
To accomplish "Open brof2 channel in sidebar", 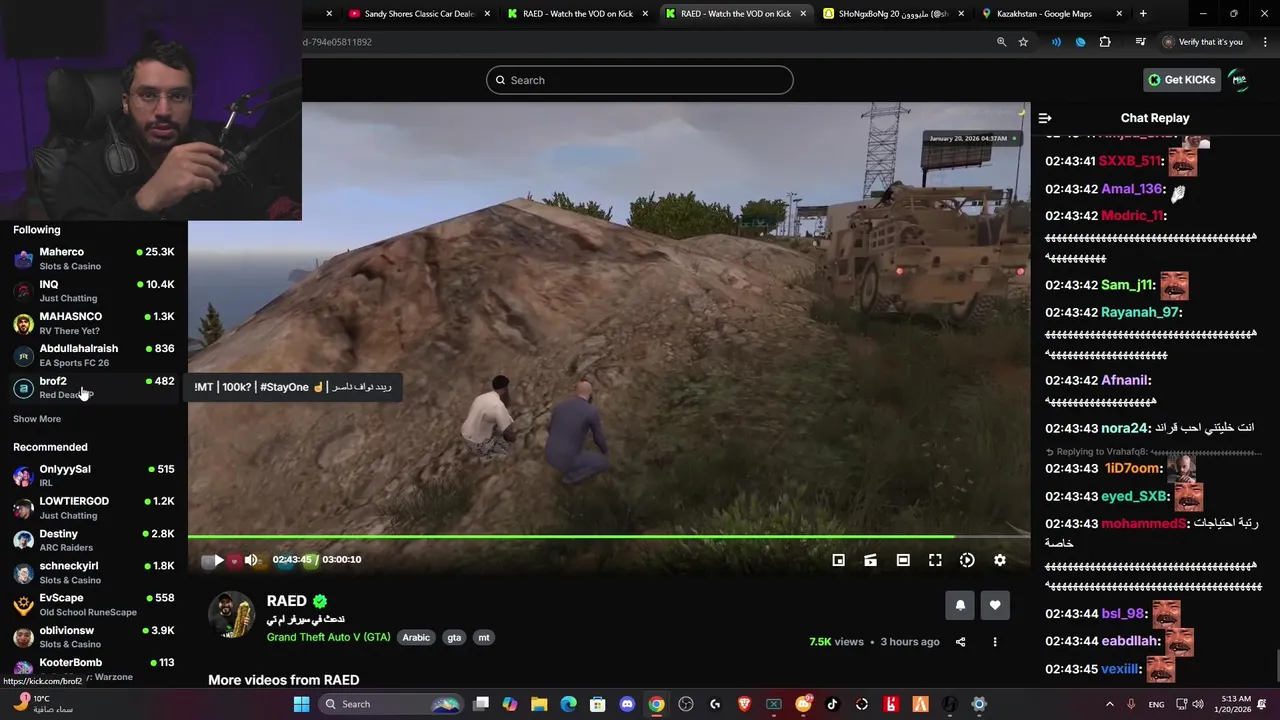I will pyautogui.click(x=94, y=388).
